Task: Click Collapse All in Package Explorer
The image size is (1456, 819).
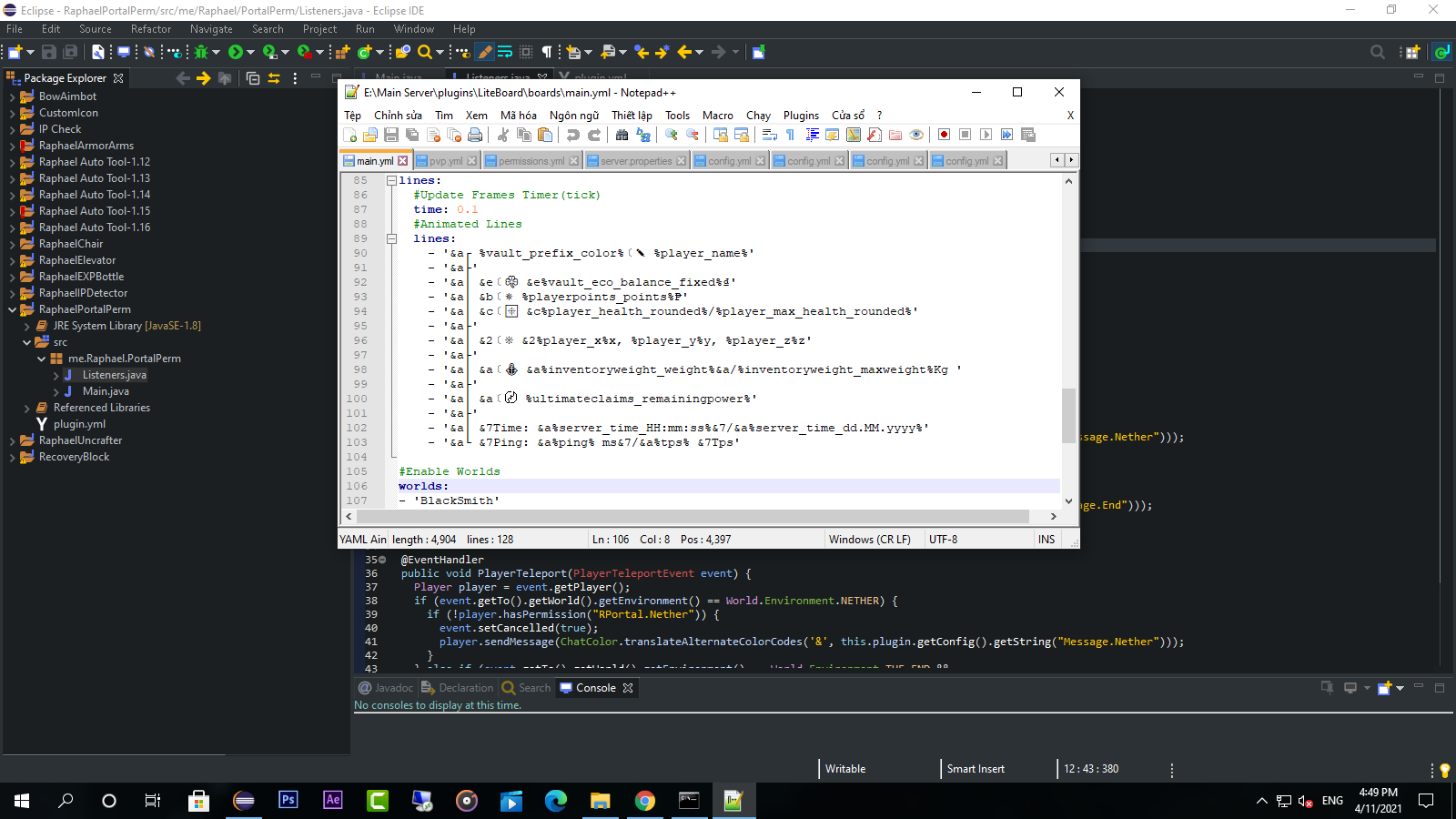Action: (253, 78)
